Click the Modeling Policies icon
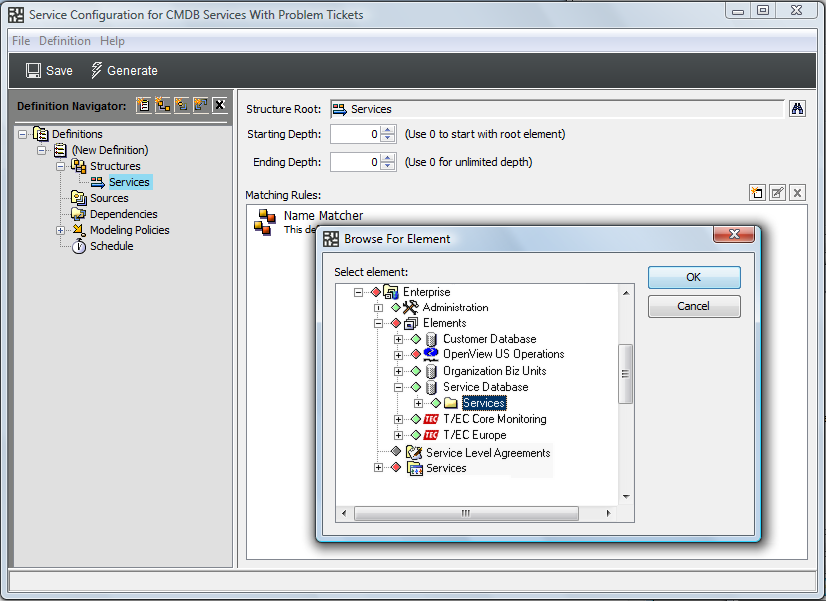Image resolution: width=826 pixels, height=601 pixels. click(x=78, y=230)
